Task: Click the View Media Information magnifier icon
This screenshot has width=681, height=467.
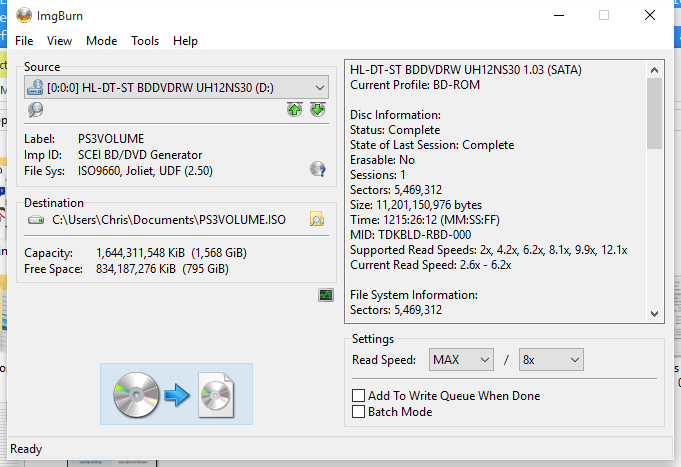Action: tap(35, 109)
